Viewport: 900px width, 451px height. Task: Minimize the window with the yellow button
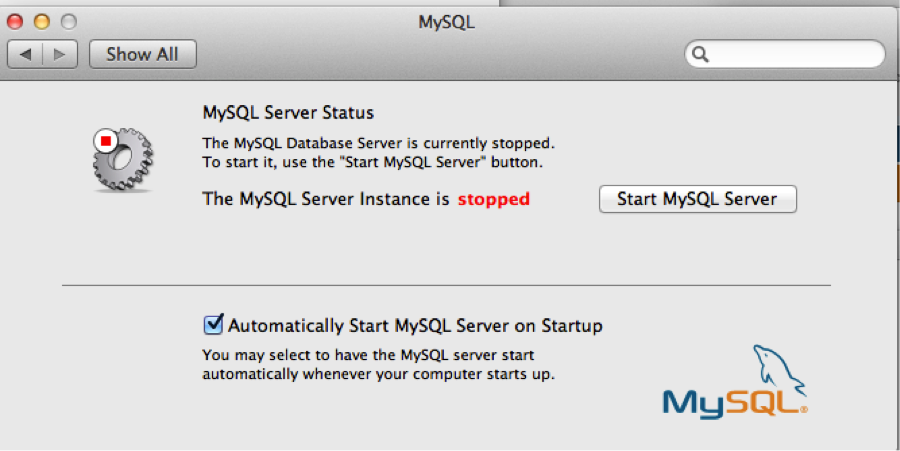point(43,20)
